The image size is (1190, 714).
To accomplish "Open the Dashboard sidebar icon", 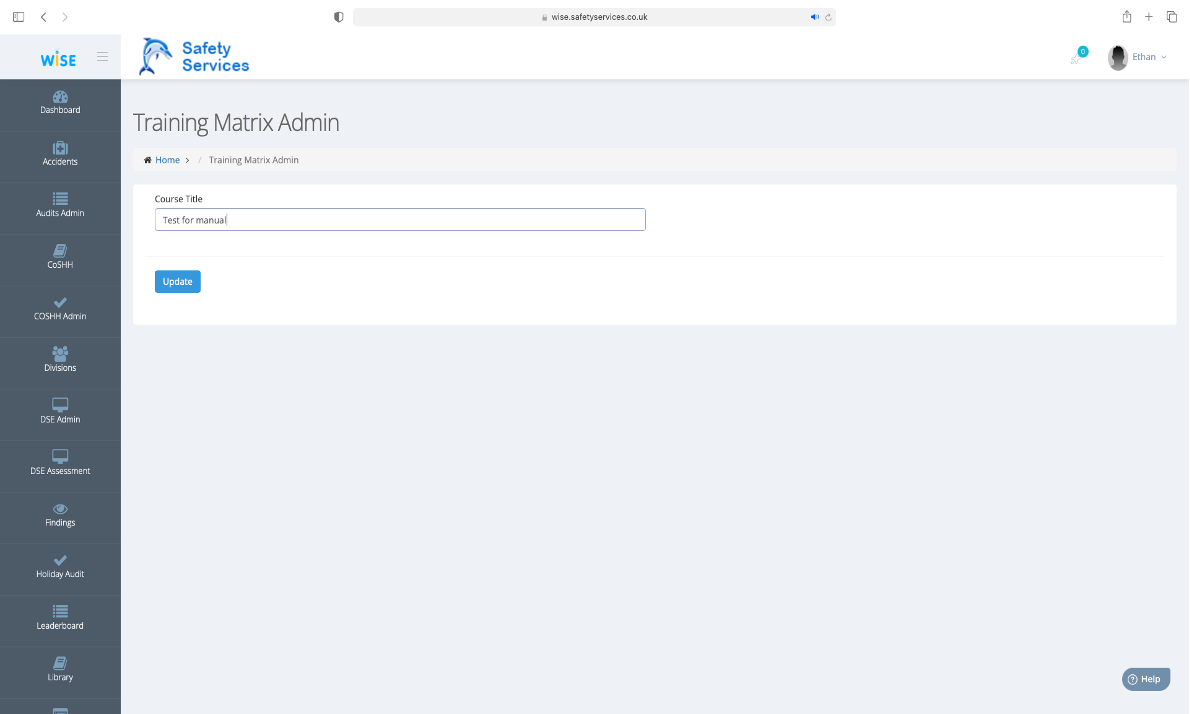I will (60, 97).
